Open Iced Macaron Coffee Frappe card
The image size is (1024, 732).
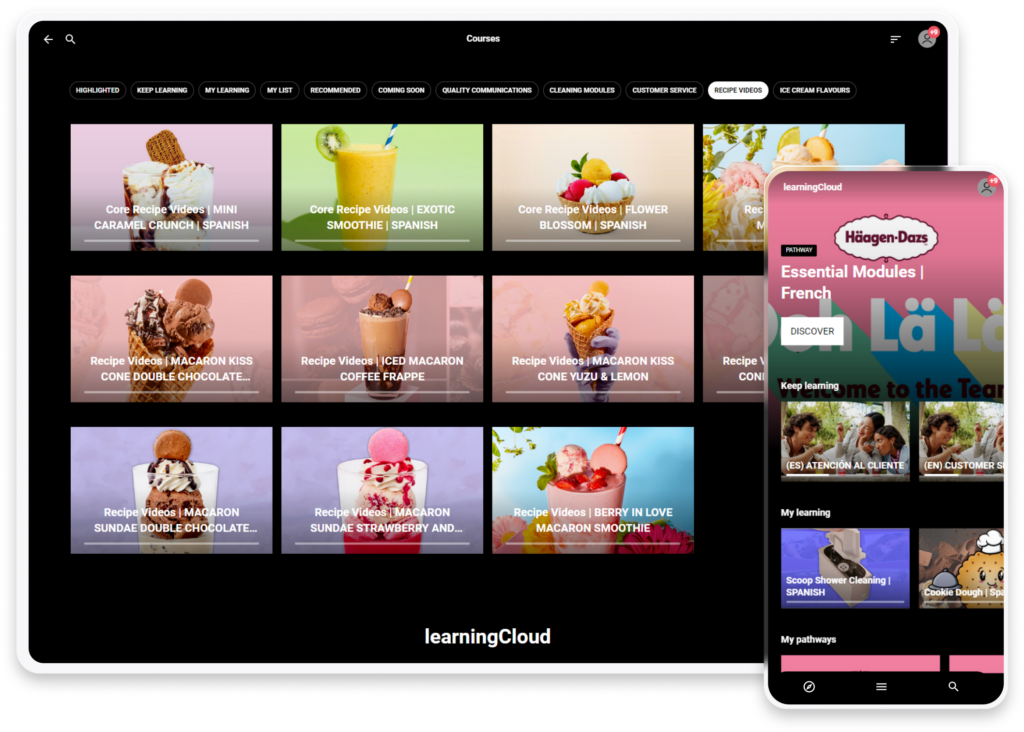tap(382, 339)
